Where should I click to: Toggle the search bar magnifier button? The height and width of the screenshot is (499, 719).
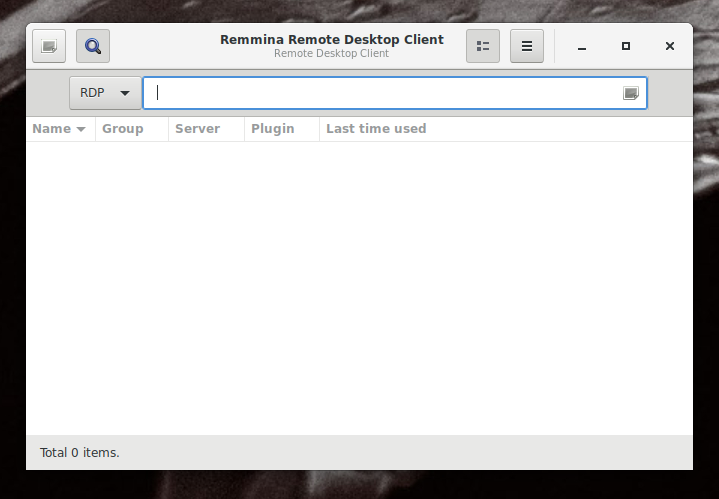tap(93, 46)
